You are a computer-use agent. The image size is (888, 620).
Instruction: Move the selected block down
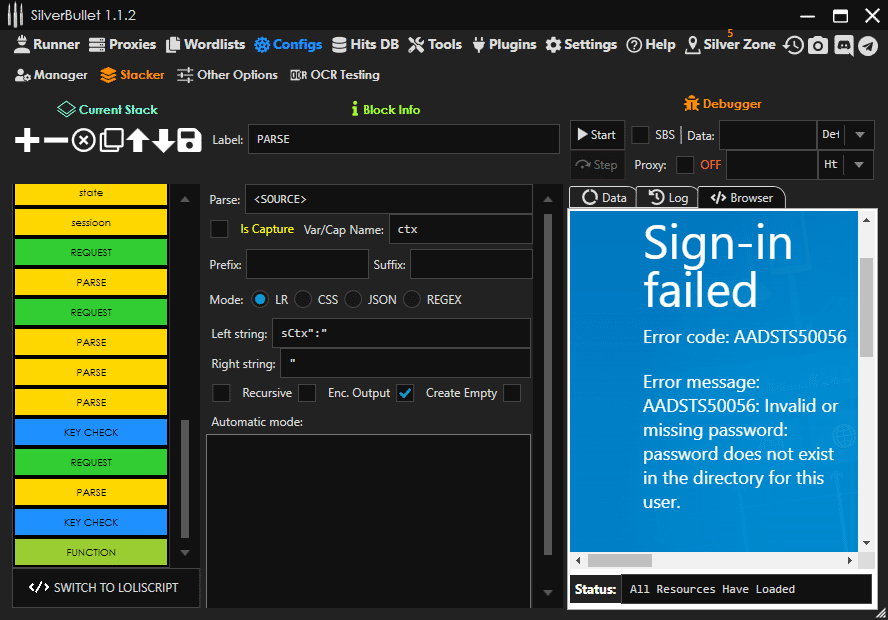click(163, 140)
